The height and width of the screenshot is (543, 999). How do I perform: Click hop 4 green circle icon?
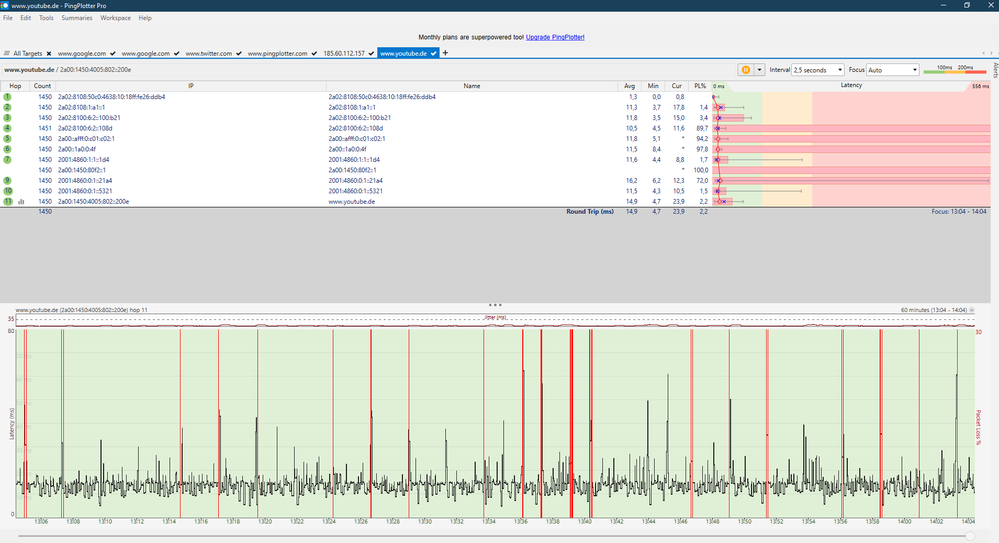point(8,128)
